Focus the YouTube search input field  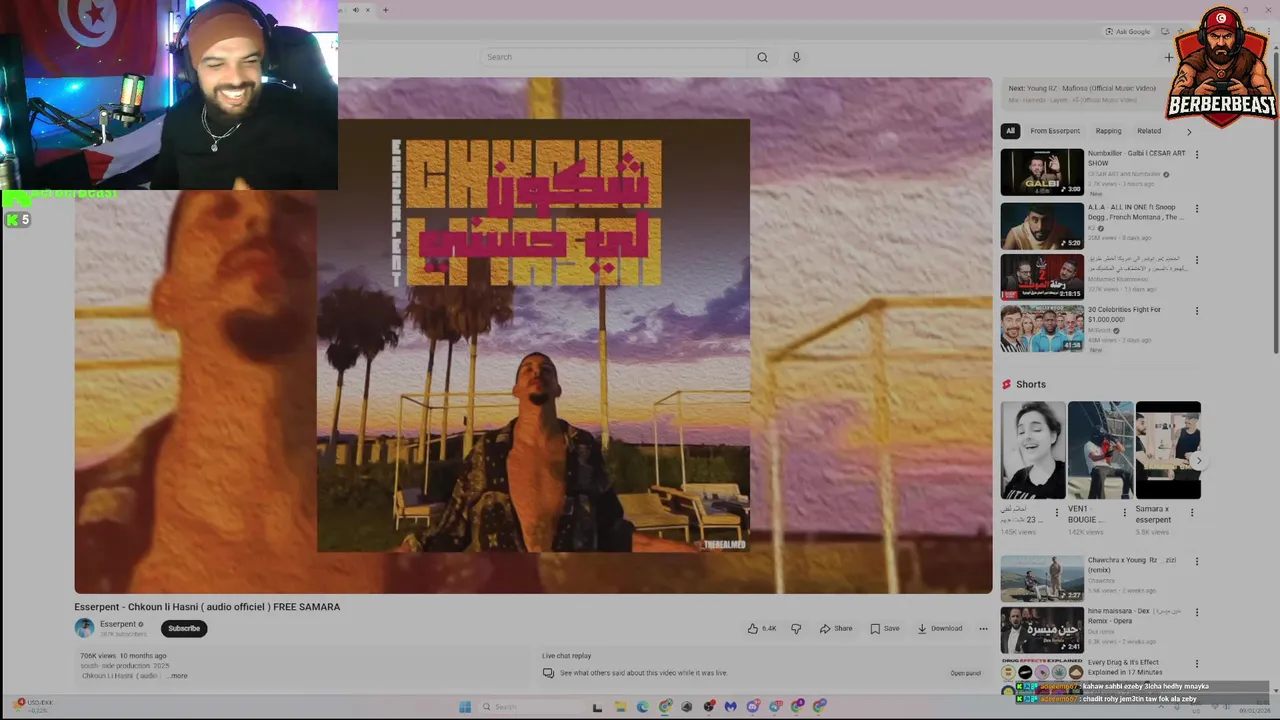click(x=613, y=57)
